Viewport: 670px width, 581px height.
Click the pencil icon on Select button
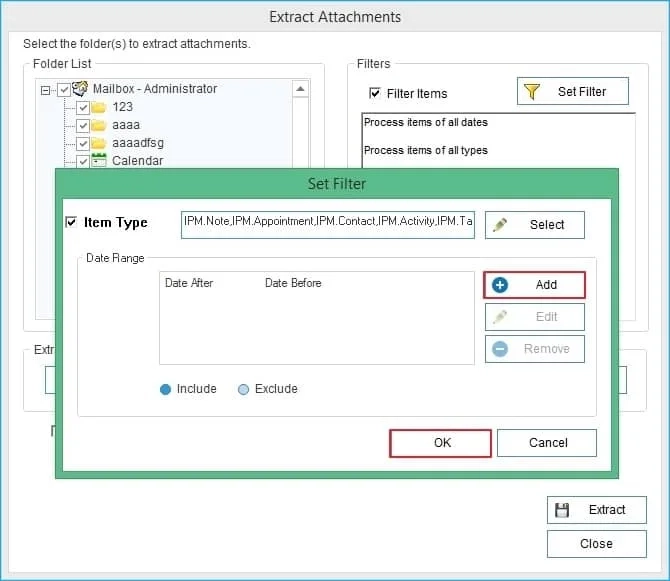pyautogui.click(x=500, y=225)
